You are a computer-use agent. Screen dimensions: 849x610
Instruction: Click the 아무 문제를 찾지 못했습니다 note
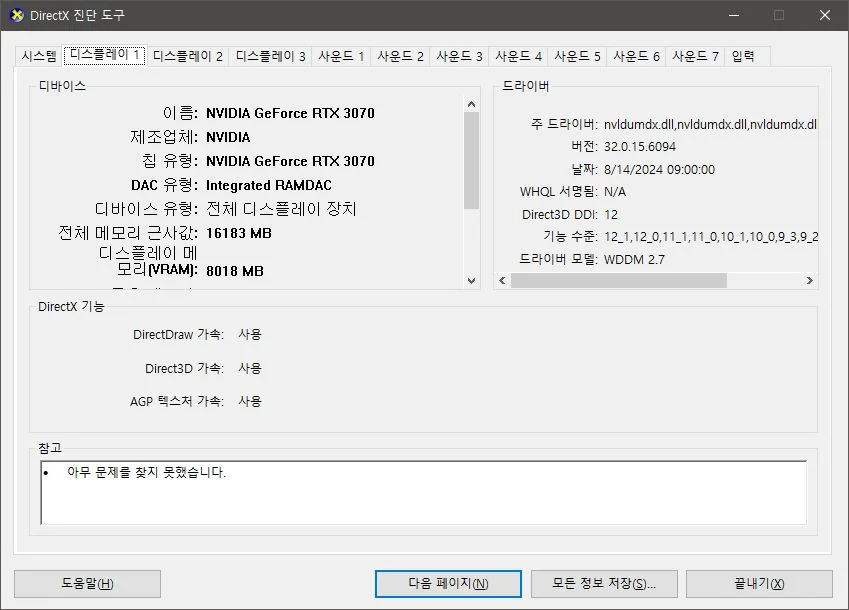tap(146, 472)
